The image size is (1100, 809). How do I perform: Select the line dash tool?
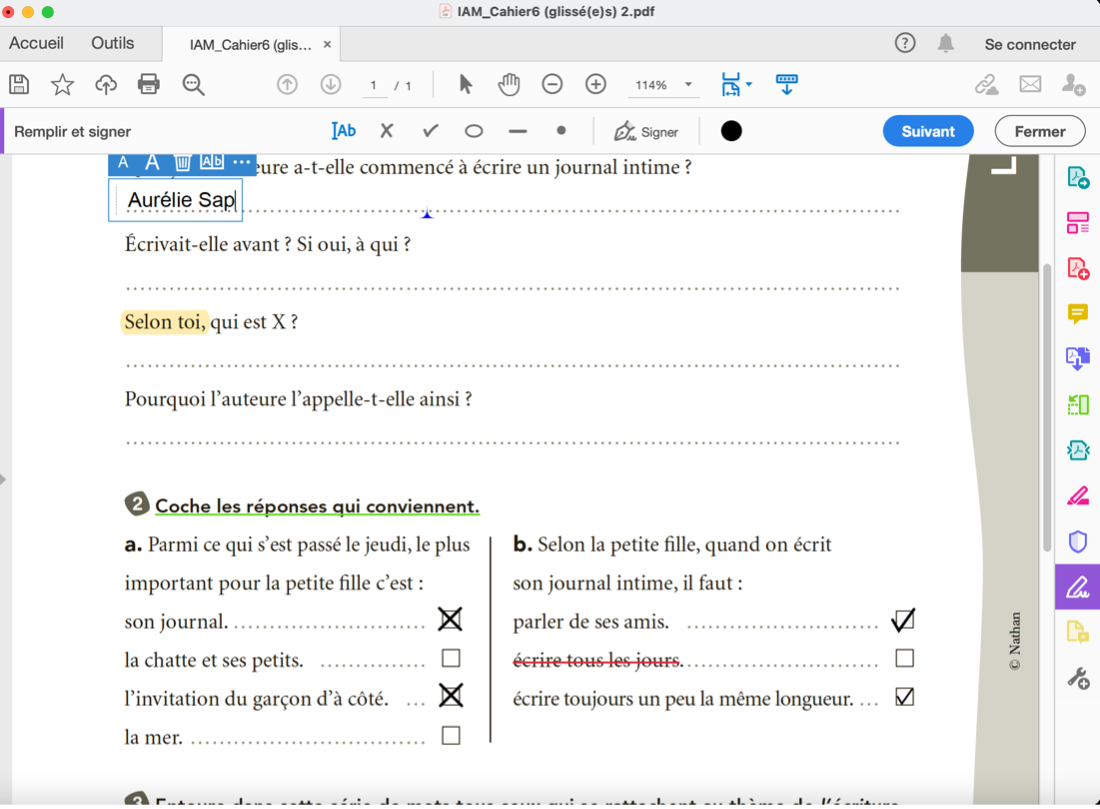click(518, 131)
